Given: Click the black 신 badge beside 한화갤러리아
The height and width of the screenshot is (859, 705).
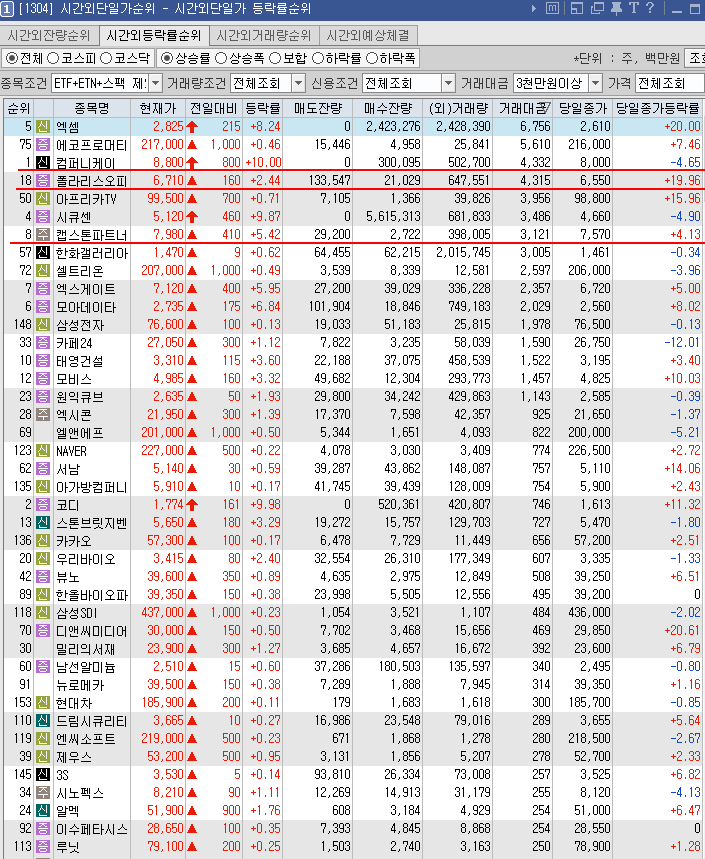Looking at the screenshot, I should pyautogui.click(x=43, y=253).
